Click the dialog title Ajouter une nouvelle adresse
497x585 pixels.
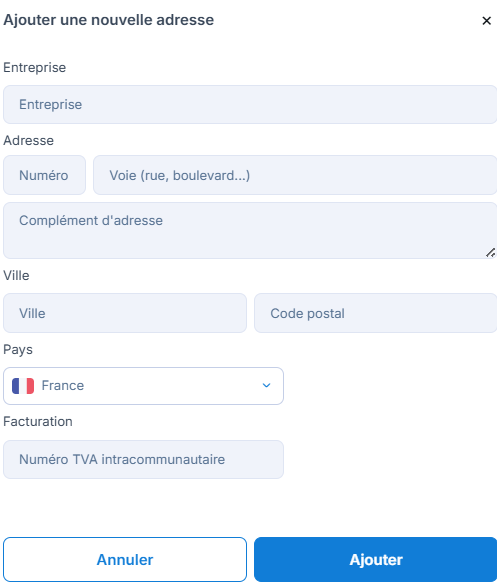109,20
